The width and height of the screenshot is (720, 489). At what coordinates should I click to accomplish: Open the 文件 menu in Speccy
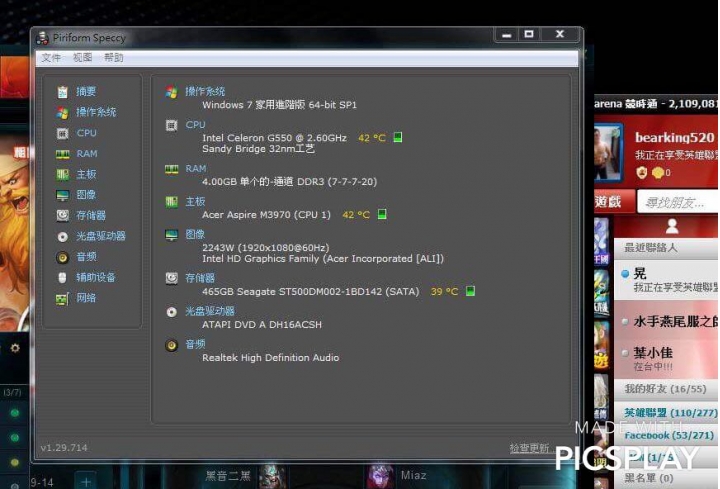tap(51, 57)
